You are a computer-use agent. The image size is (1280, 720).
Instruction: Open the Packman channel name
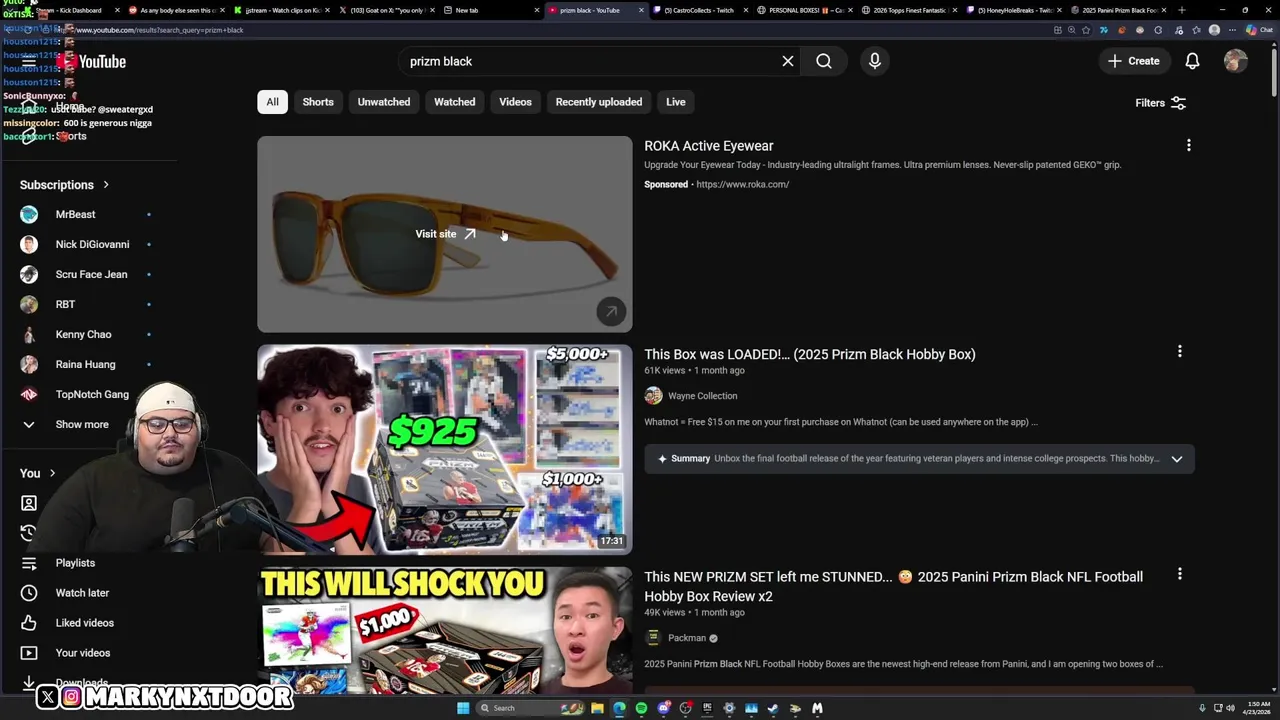(687, 638)
